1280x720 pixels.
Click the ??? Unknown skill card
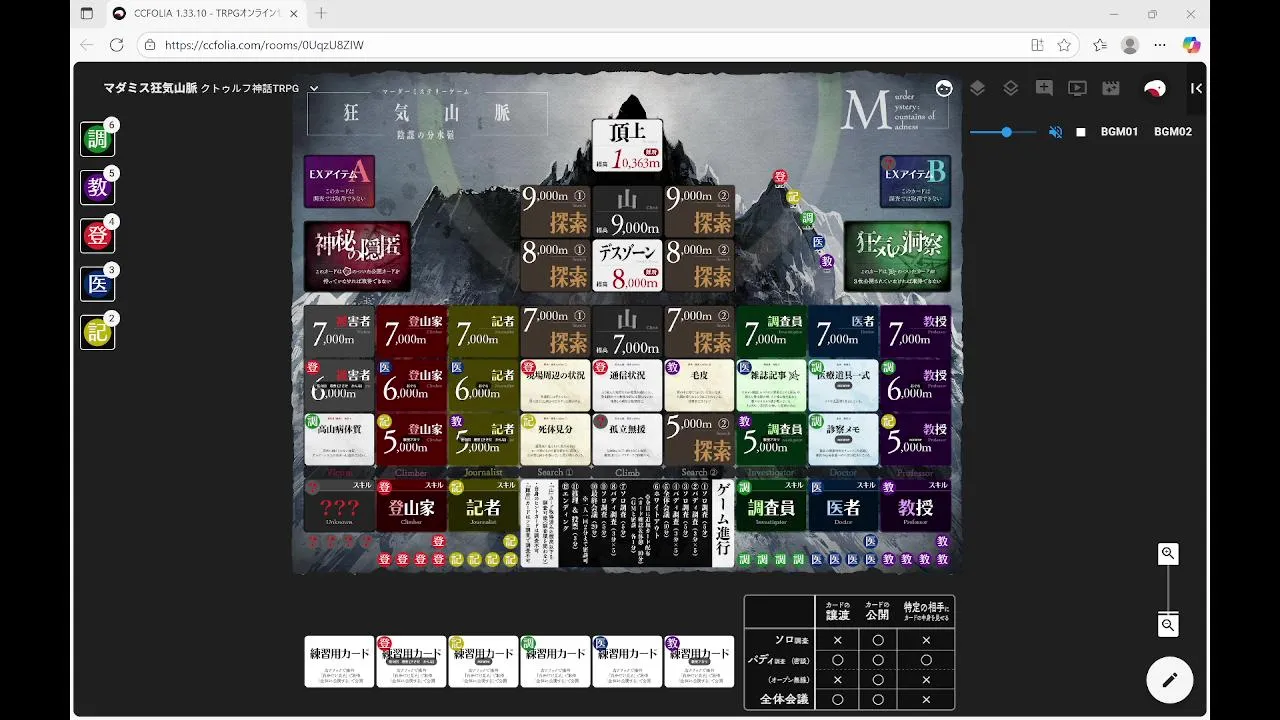[x=339, y=505]
